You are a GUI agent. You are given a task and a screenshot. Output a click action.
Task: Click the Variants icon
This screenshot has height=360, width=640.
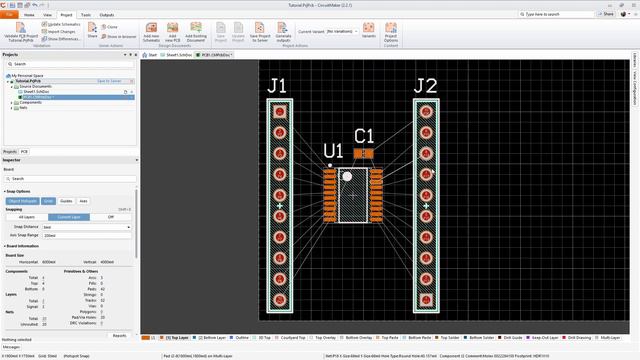(x=369, y=28)
